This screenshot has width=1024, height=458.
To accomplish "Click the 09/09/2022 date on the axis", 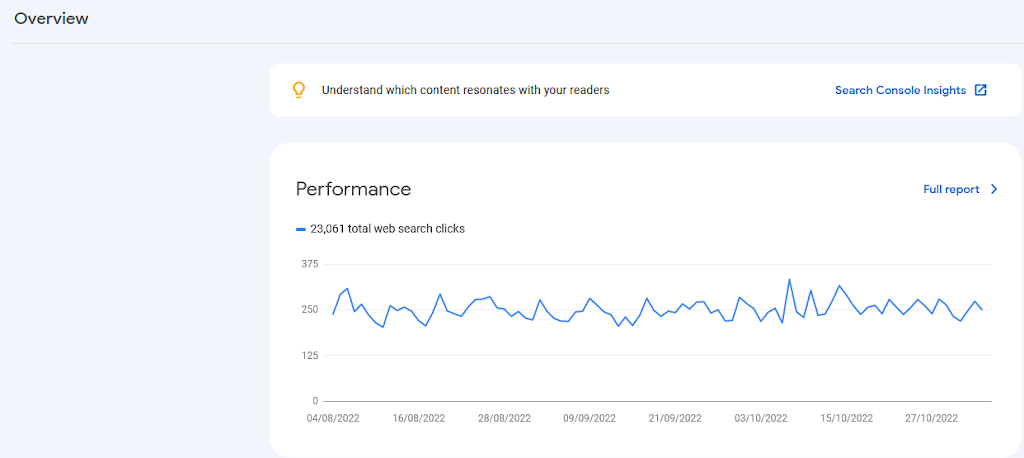I will 590,419.
